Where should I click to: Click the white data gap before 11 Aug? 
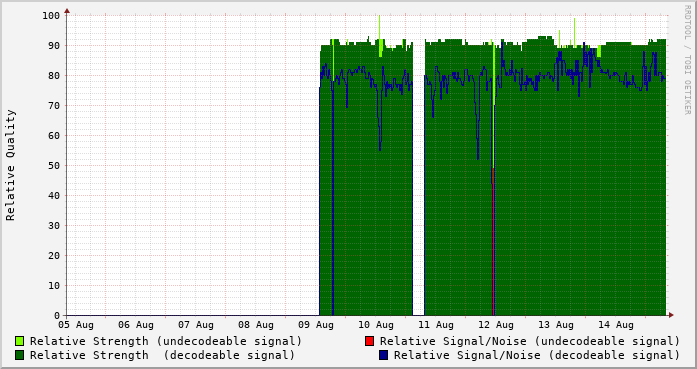[x=419, y=178]
